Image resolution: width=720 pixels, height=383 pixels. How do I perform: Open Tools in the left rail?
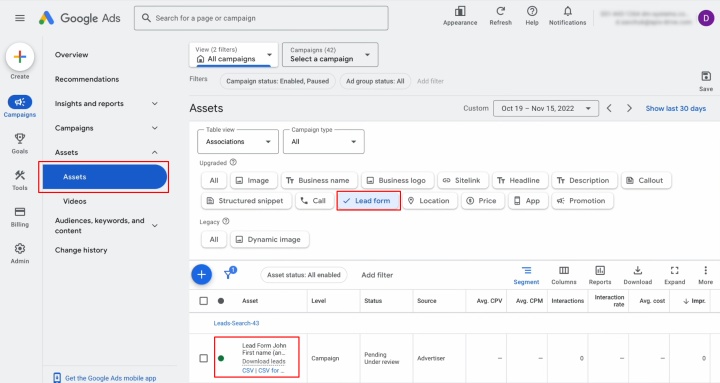pyautogui.click(x=20, y=180)
